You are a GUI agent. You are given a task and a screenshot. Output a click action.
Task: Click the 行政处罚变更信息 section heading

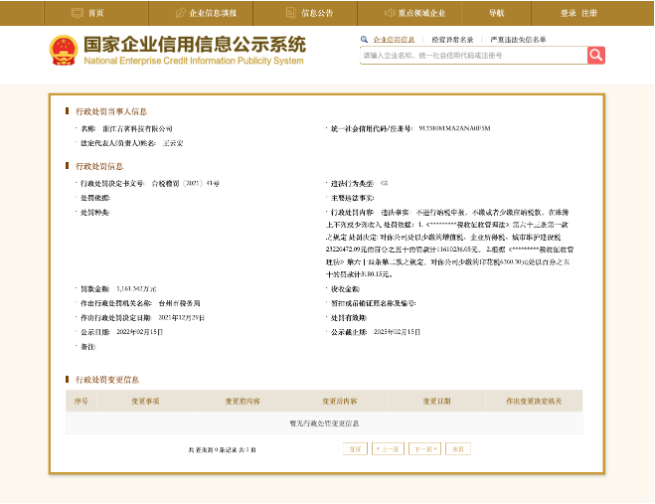tap(107, 380)
